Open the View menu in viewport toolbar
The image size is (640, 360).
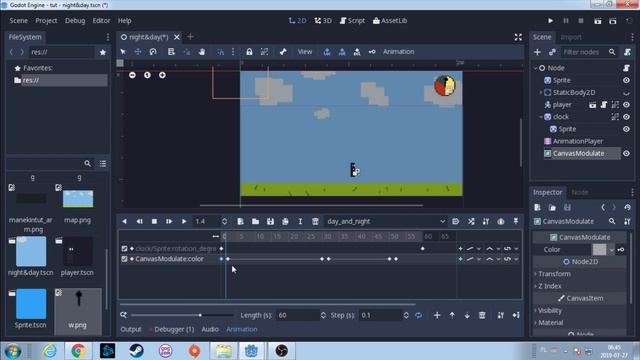pyautogui.click(x=304, y=52)
